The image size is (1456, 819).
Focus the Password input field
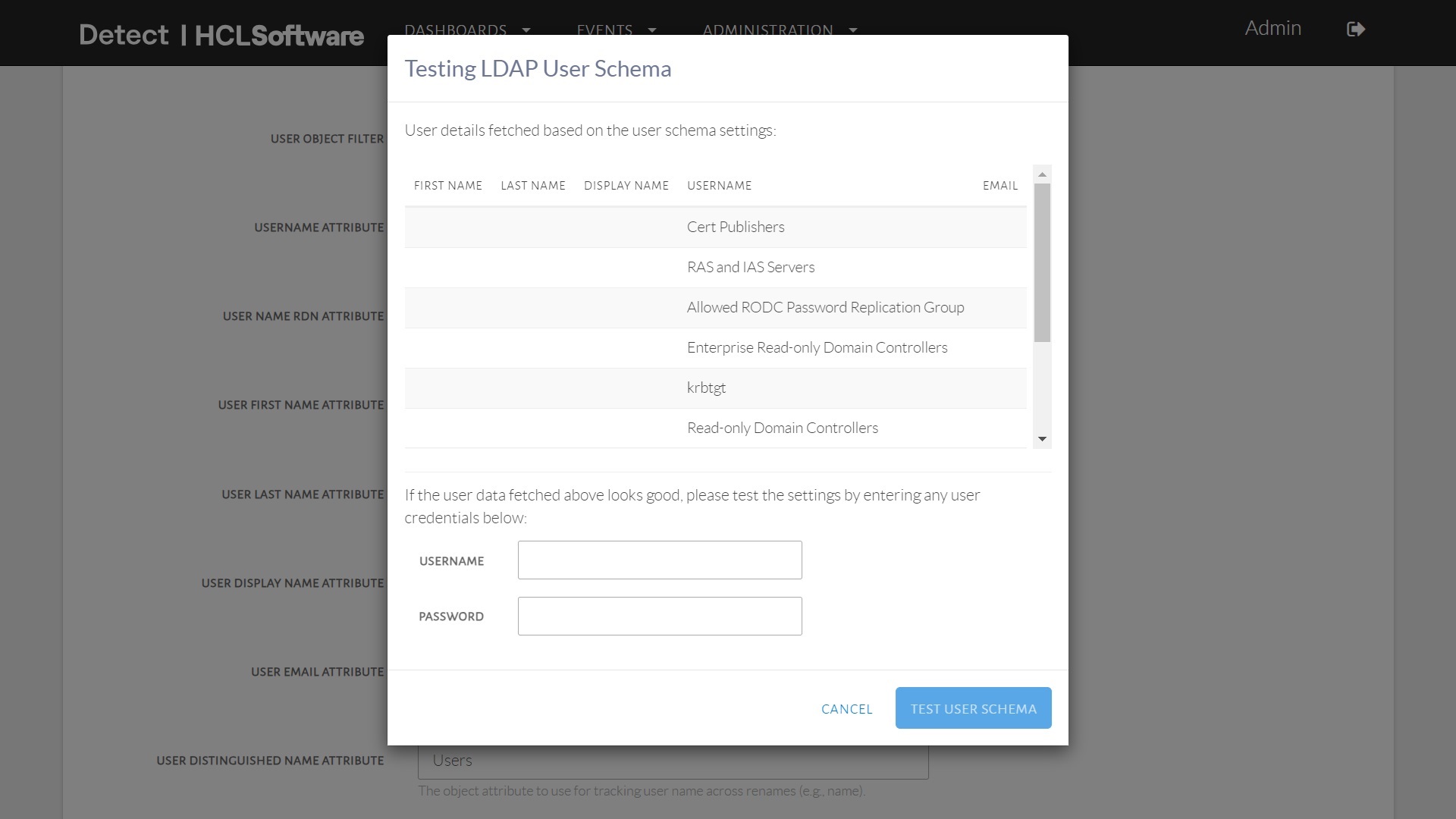[659, 616]
